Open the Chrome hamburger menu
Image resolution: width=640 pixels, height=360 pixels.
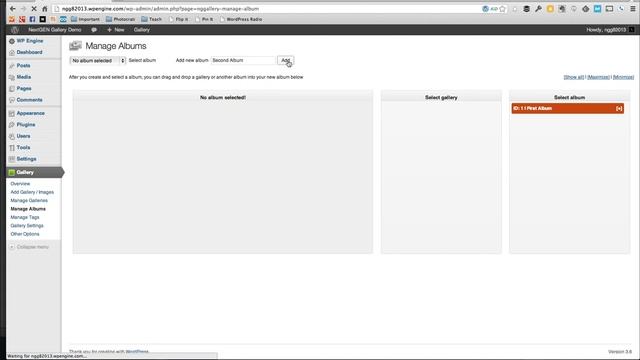point(633,9)
